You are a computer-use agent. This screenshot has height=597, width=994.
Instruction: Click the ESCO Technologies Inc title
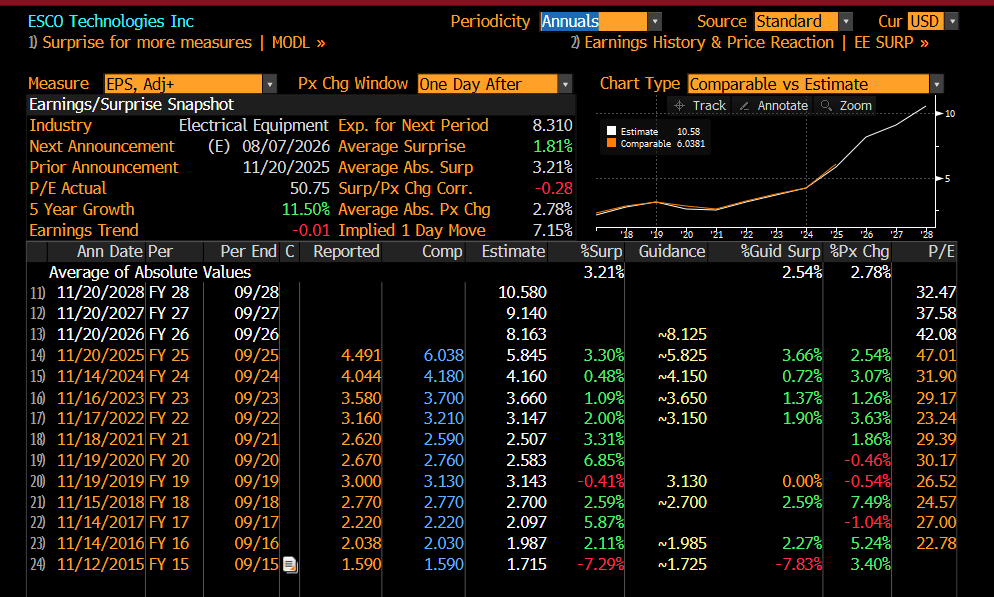(111, 21)
